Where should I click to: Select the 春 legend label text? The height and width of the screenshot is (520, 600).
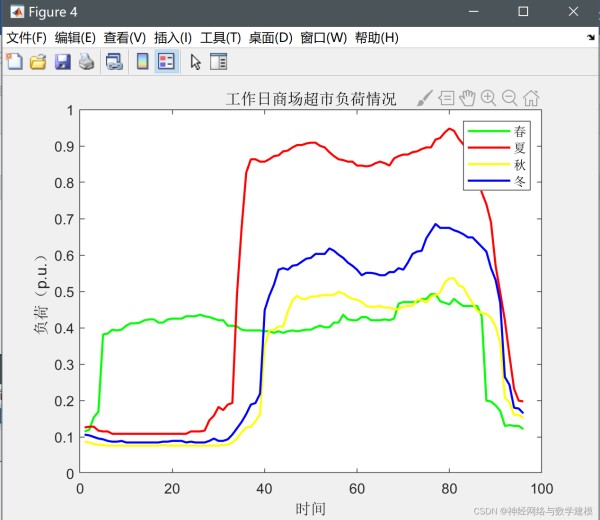click(x=520, y=131)
